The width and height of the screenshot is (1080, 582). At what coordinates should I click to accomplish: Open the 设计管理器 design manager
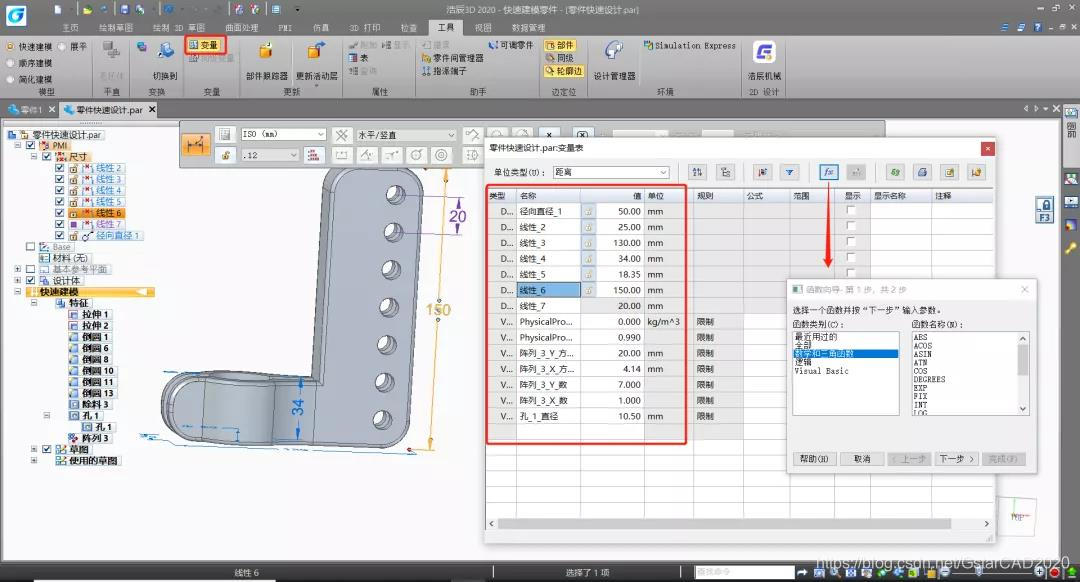614,52
